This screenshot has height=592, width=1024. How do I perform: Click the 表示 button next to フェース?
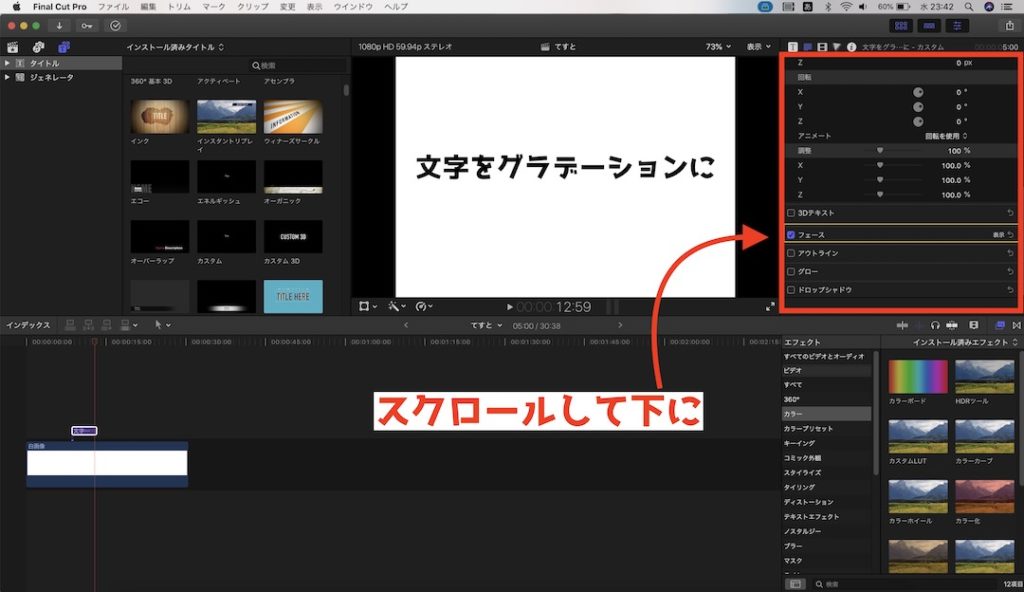997,234
